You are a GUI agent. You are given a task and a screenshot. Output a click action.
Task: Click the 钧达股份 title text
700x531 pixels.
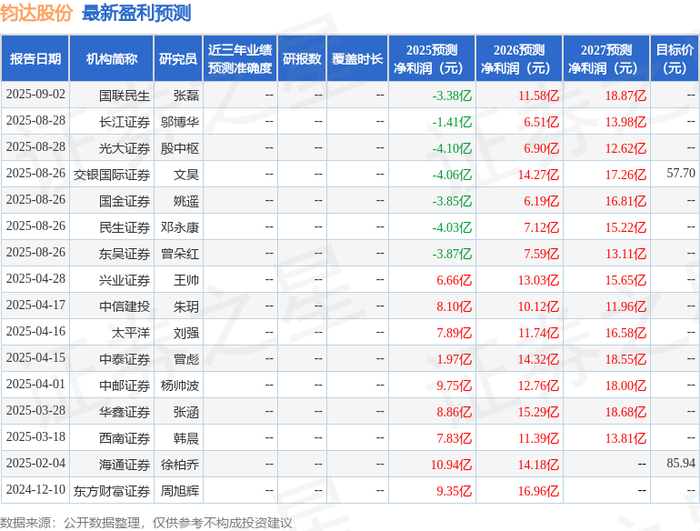[x=37, y=13]
